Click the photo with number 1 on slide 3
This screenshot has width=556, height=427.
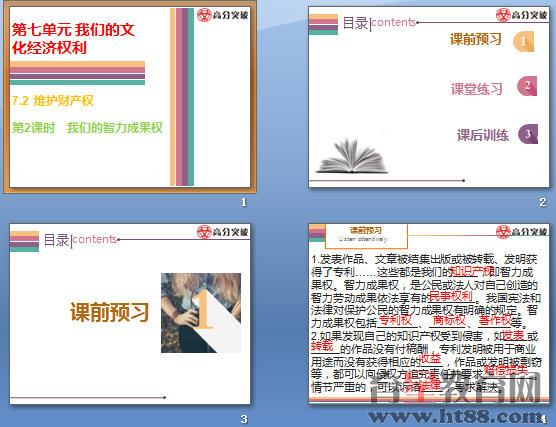coord(201,313)
